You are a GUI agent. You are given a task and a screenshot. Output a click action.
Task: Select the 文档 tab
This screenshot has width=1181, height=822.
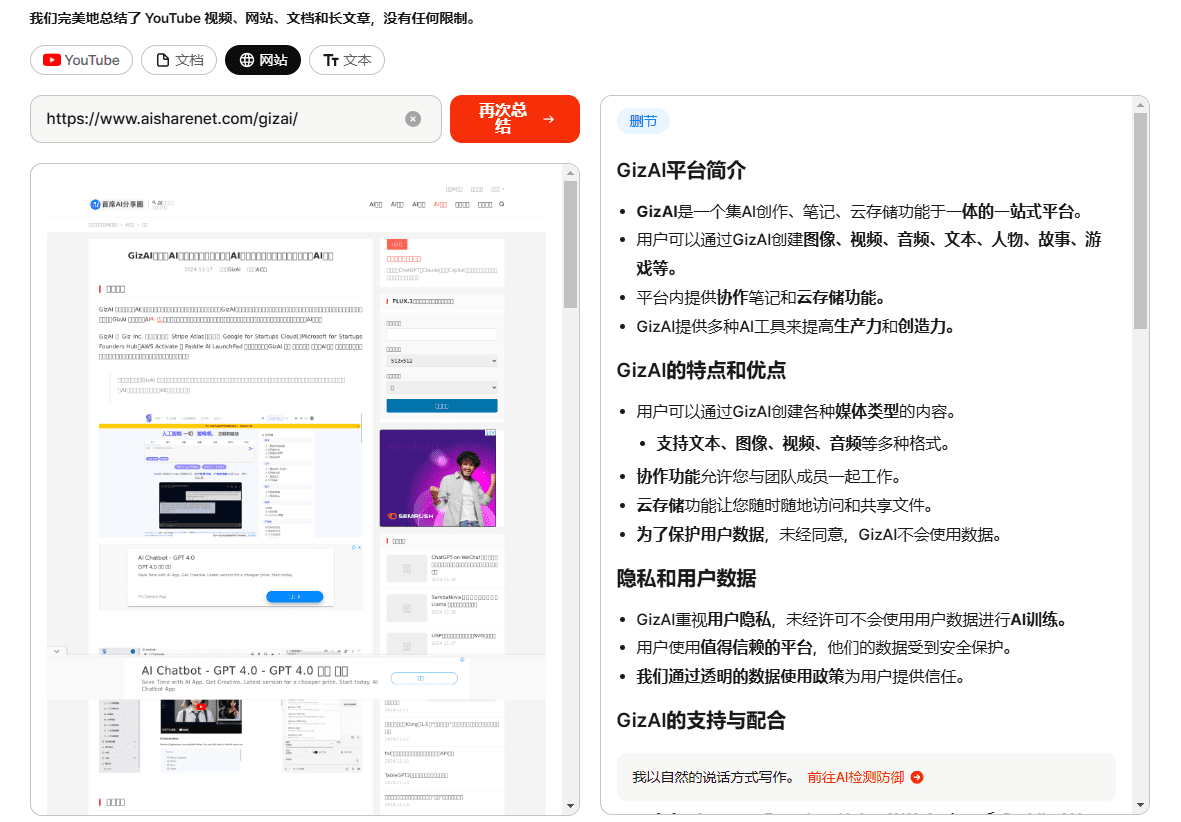tap(179, 60)
